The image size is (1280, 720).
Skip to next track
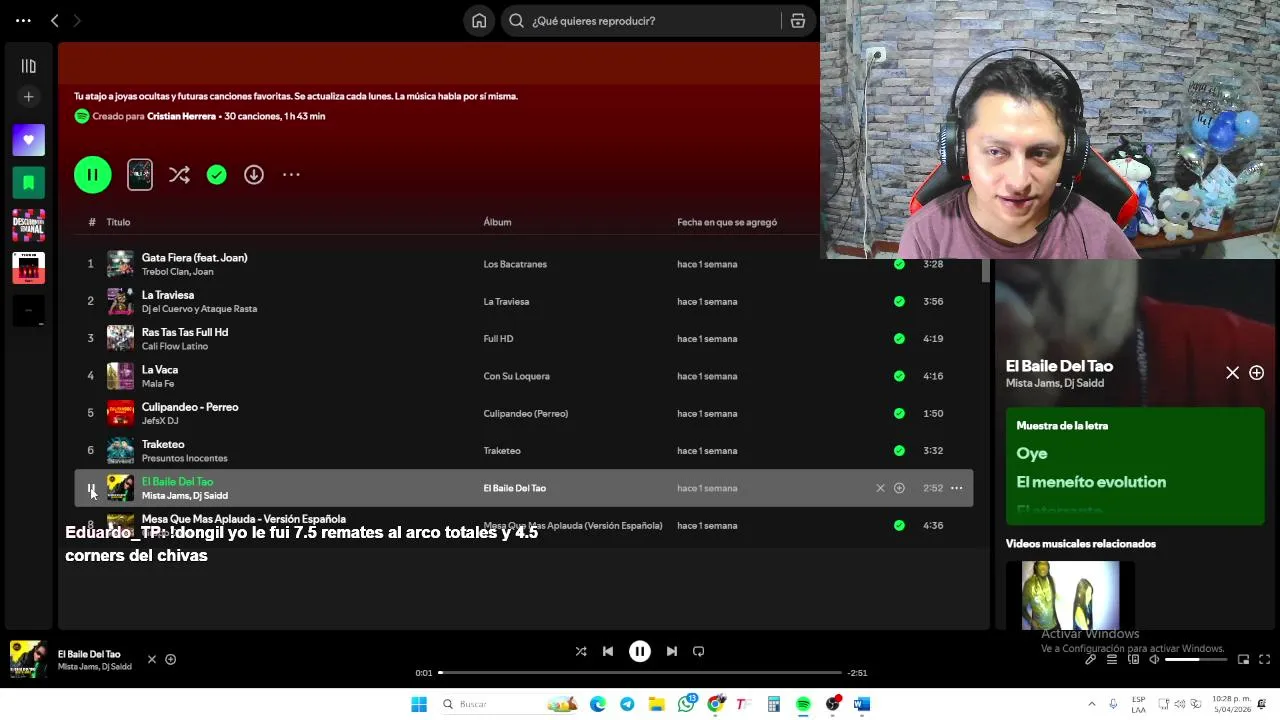pyautogui.click(x=672, y=651)
